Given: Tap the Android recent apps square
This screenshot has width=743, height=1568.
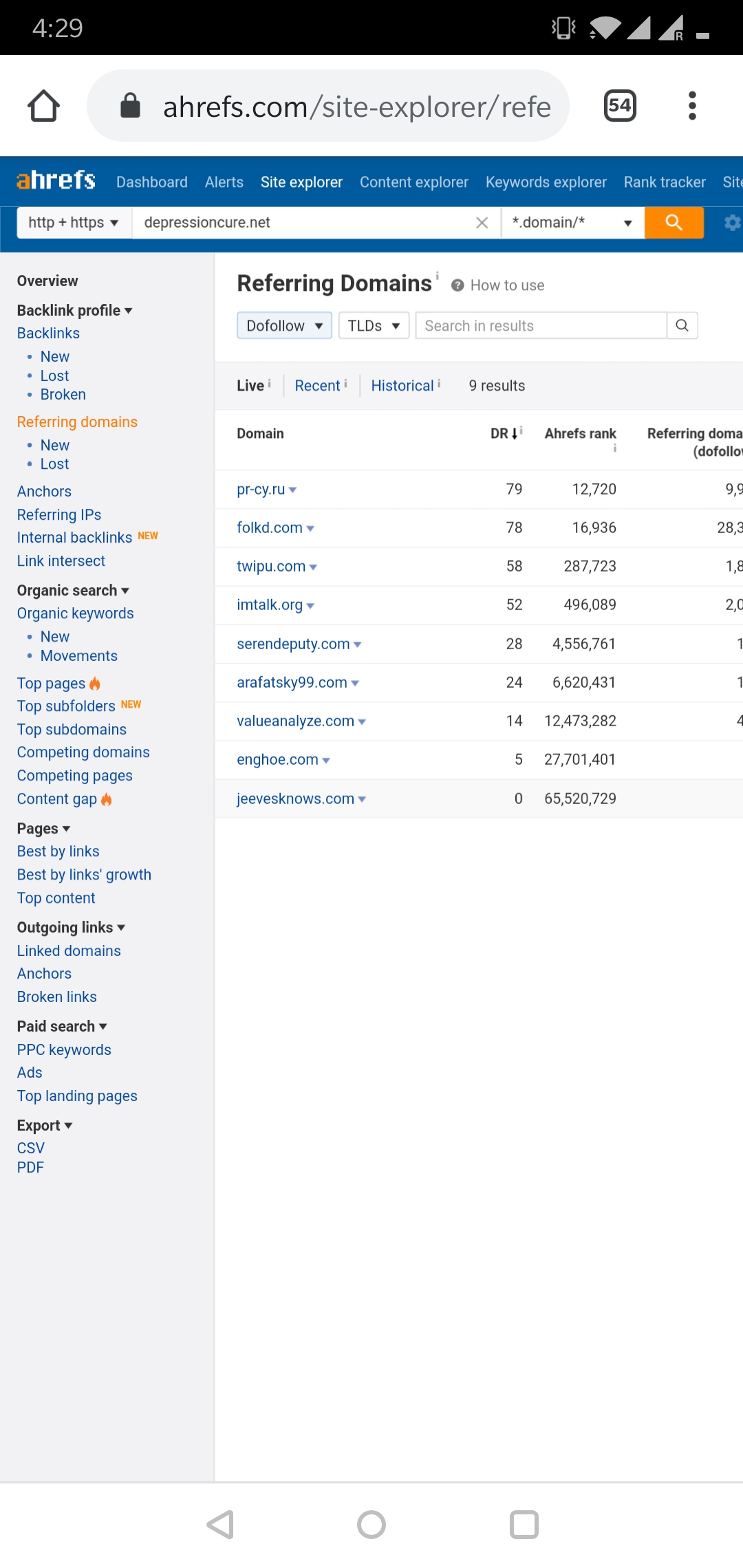Looking at the screenshot, I should point(524,1525).
